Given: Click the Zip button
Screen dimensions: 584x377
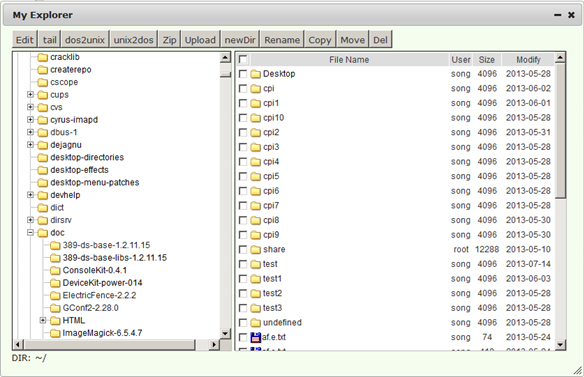Looking at the screenshot, I should pyautogui.click(x=169, y=40).
